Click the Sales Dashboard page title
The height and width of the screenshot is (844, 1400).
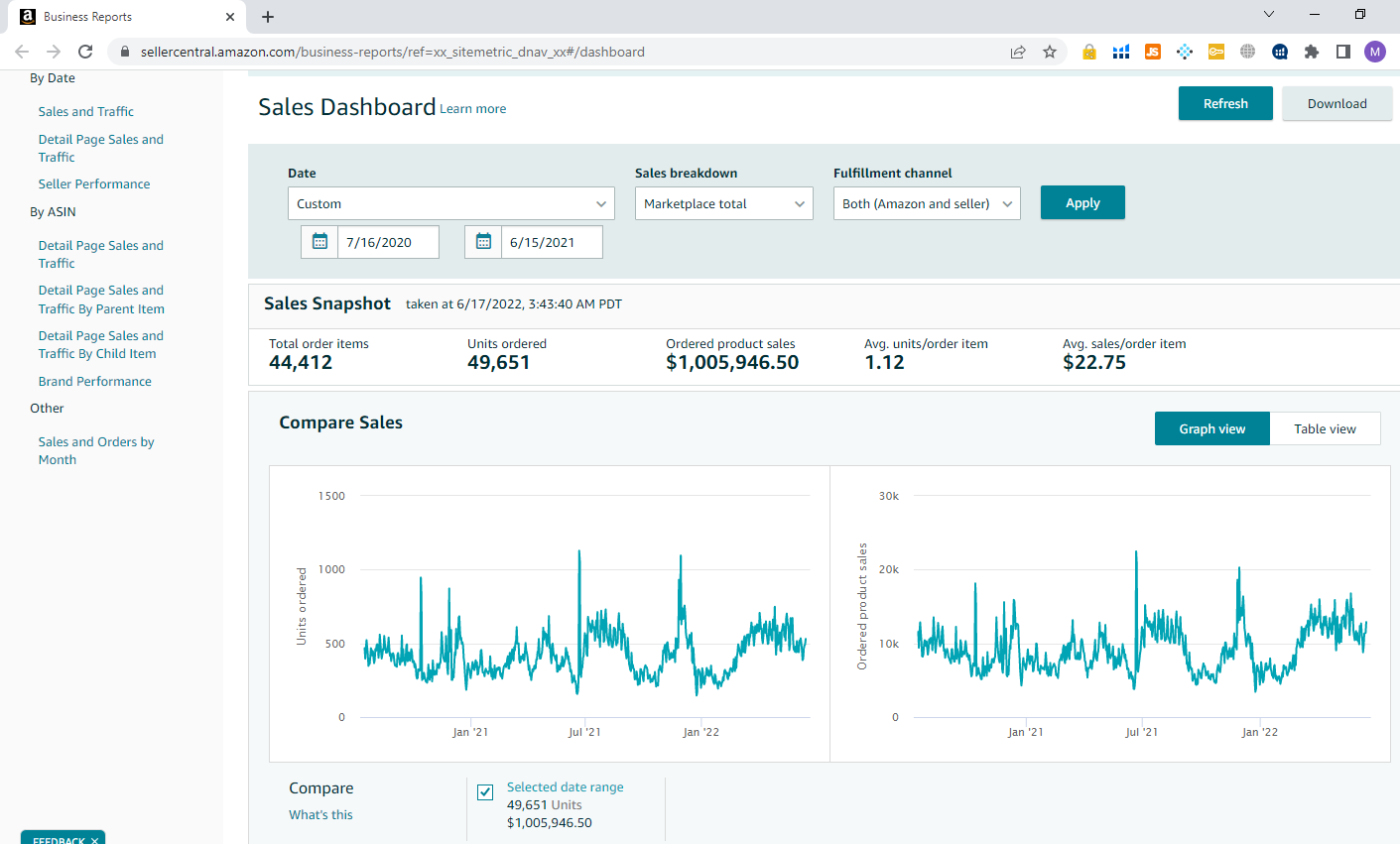click(347, 107)
